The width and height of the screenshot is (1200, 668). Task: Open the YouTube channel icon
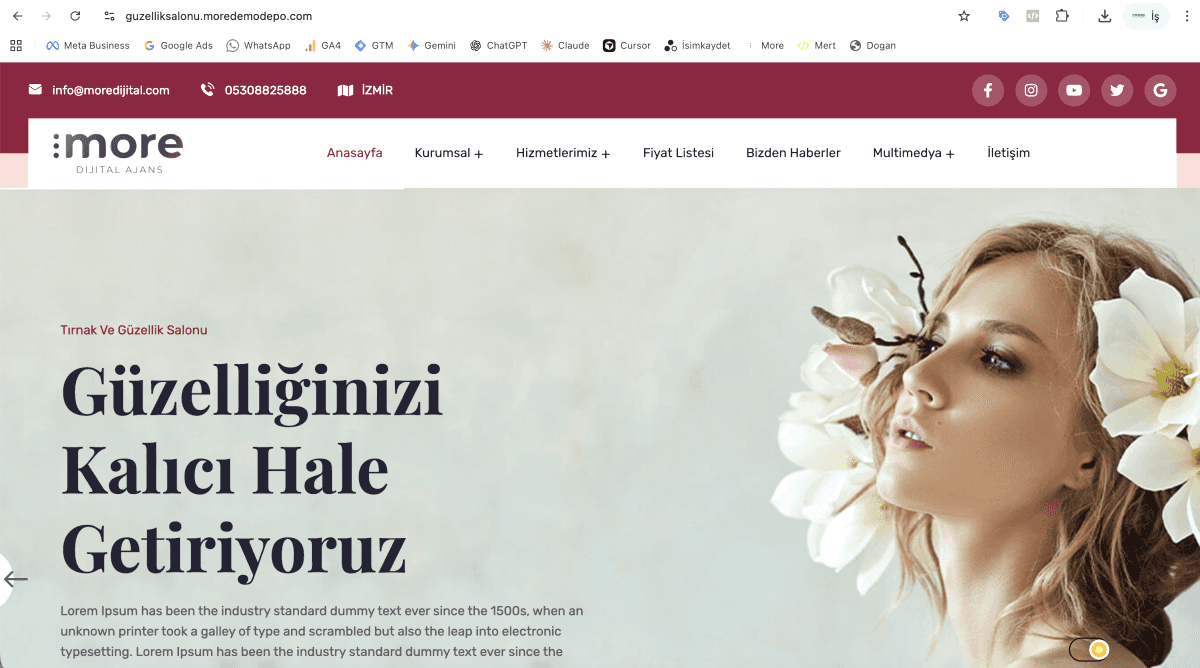click(x=1074, y=90)
